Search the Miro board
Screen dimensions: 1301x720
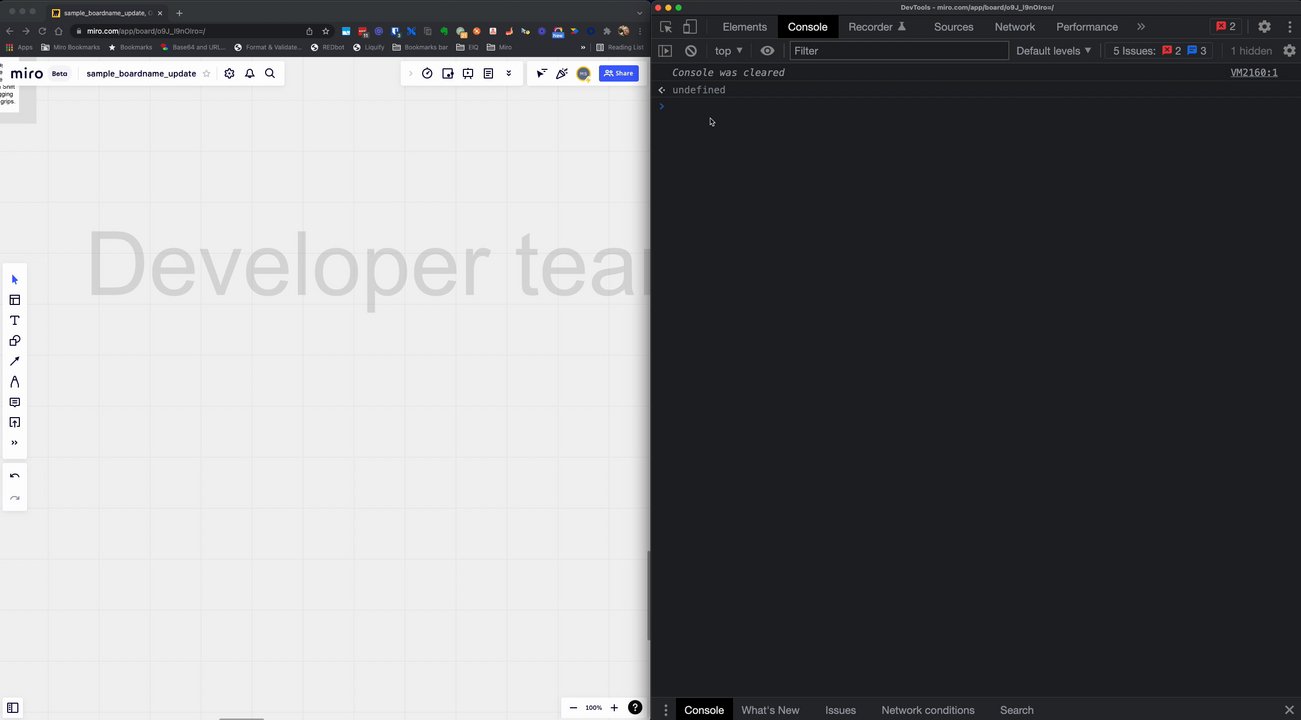270,73
